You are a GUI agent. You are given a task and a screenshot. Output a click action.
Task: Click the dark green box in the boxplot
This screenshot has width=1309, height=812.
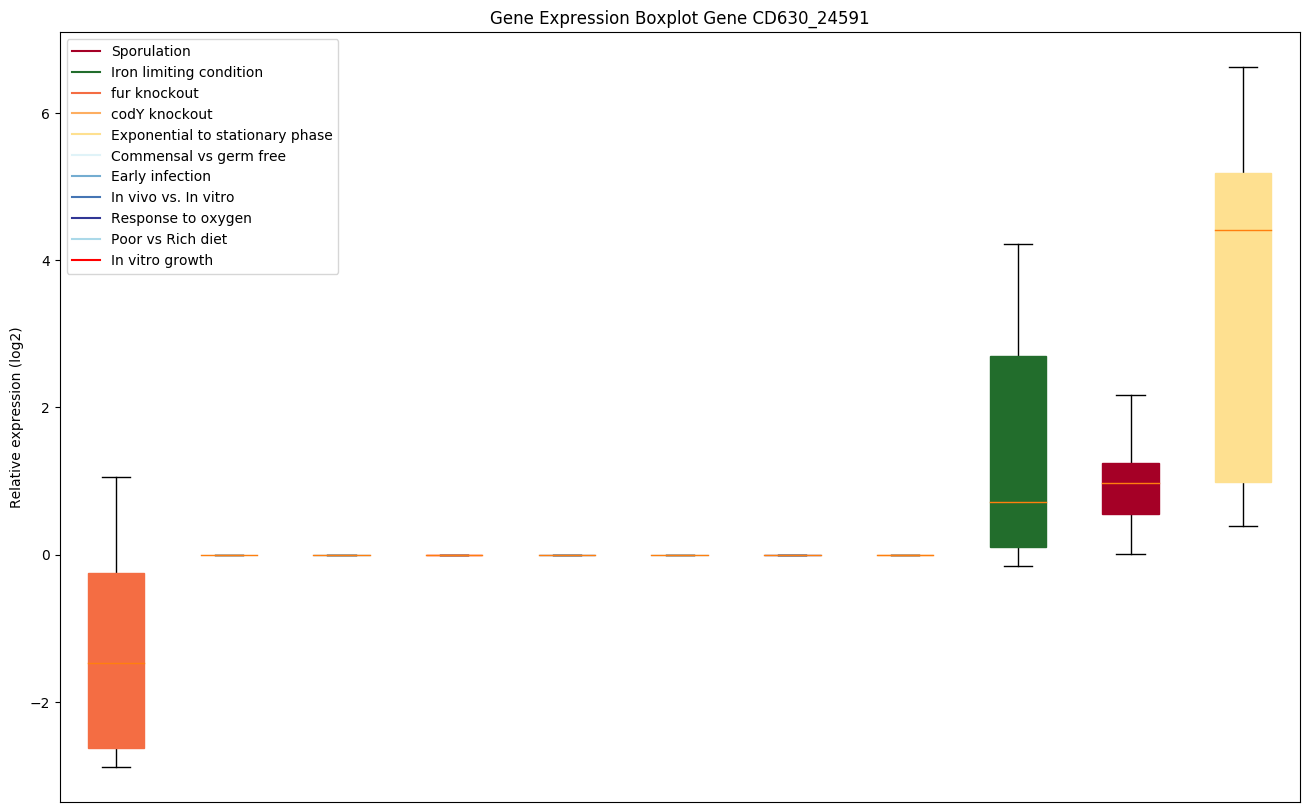(1018, 450)
